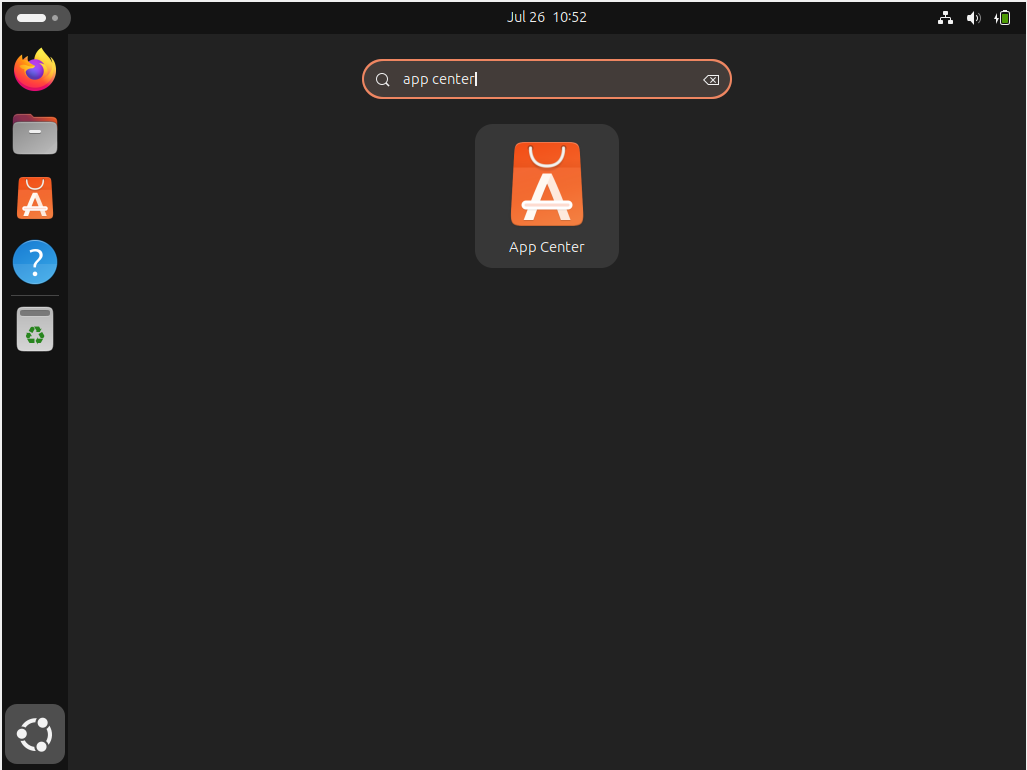Click the small dot next to the workspace pill
This screenshot has height=770, width=1027.
click(55, 17)
